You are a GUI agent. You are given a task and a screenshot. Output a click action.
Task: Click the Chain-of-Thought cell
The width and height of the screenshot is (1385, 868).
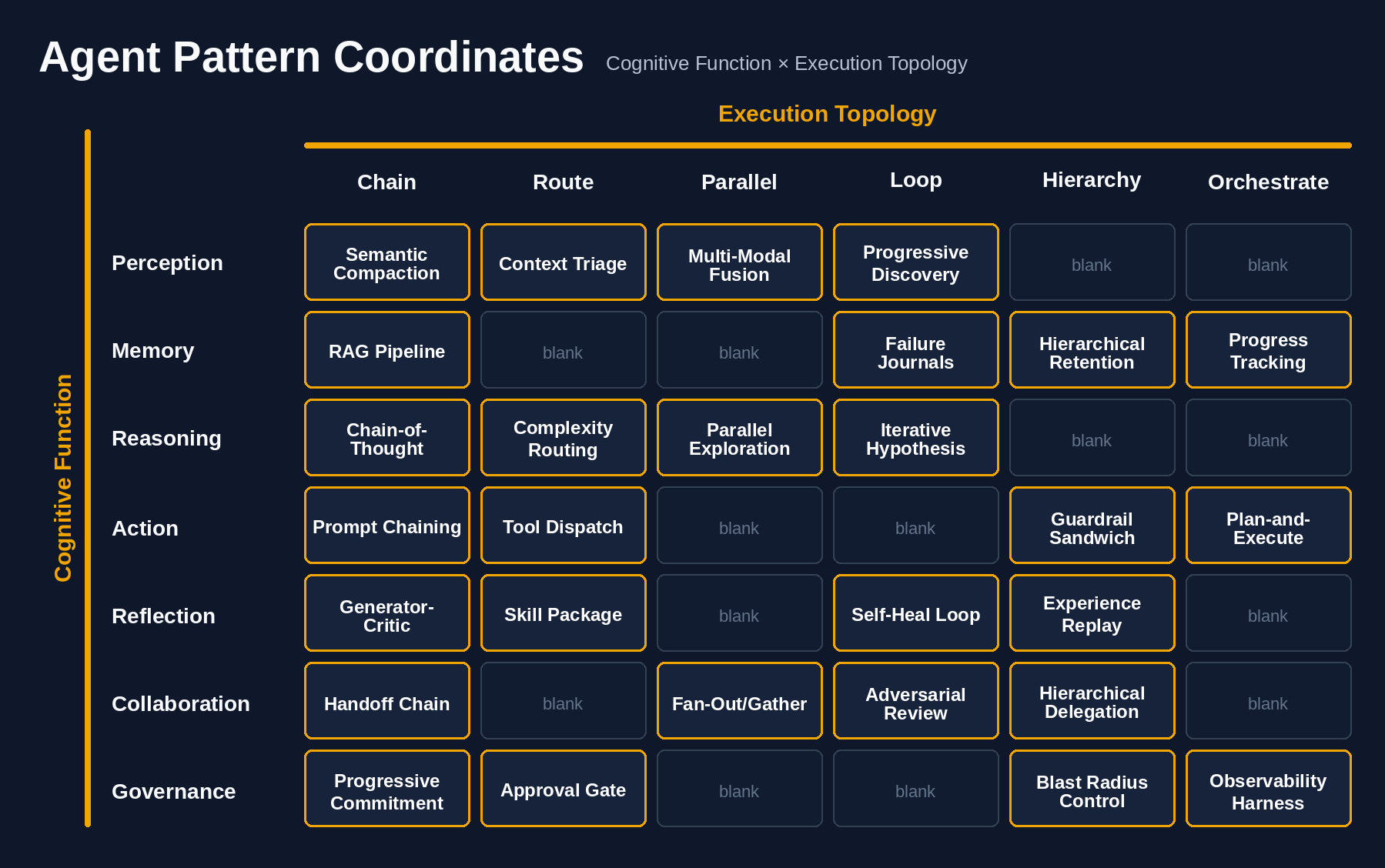pyautogui.click(x=386, y=438)
